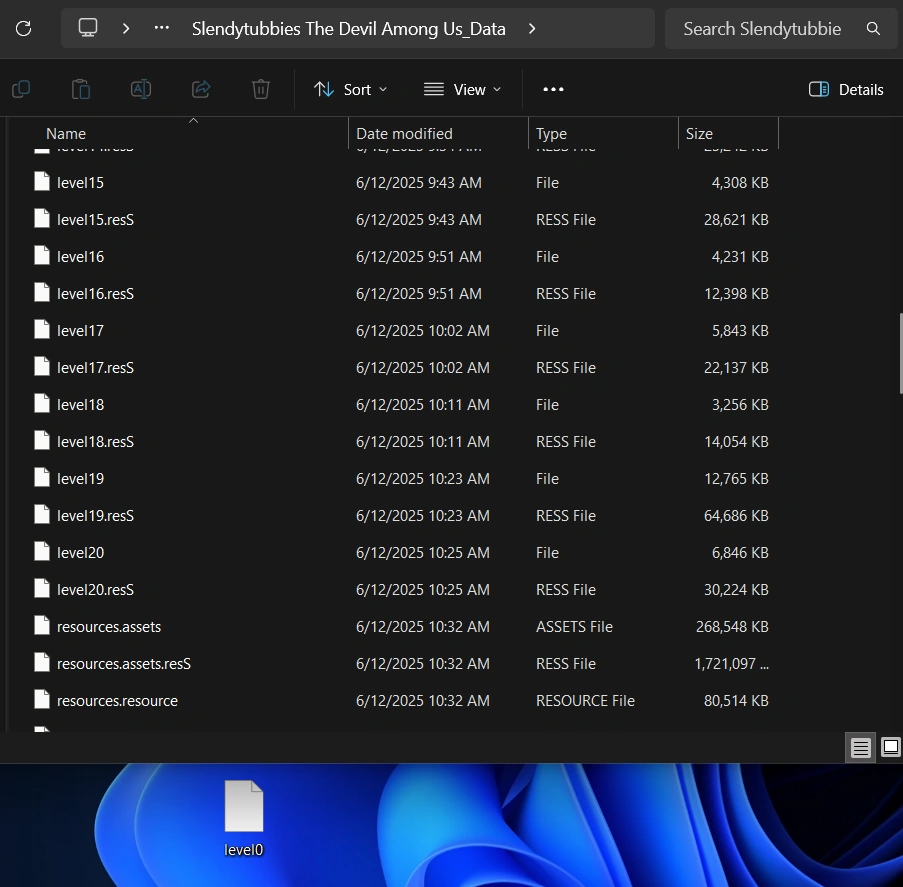The height and width of the screenshot is (887, 903).
Task: Switch to details list view layout
Action: click(860, 747)
